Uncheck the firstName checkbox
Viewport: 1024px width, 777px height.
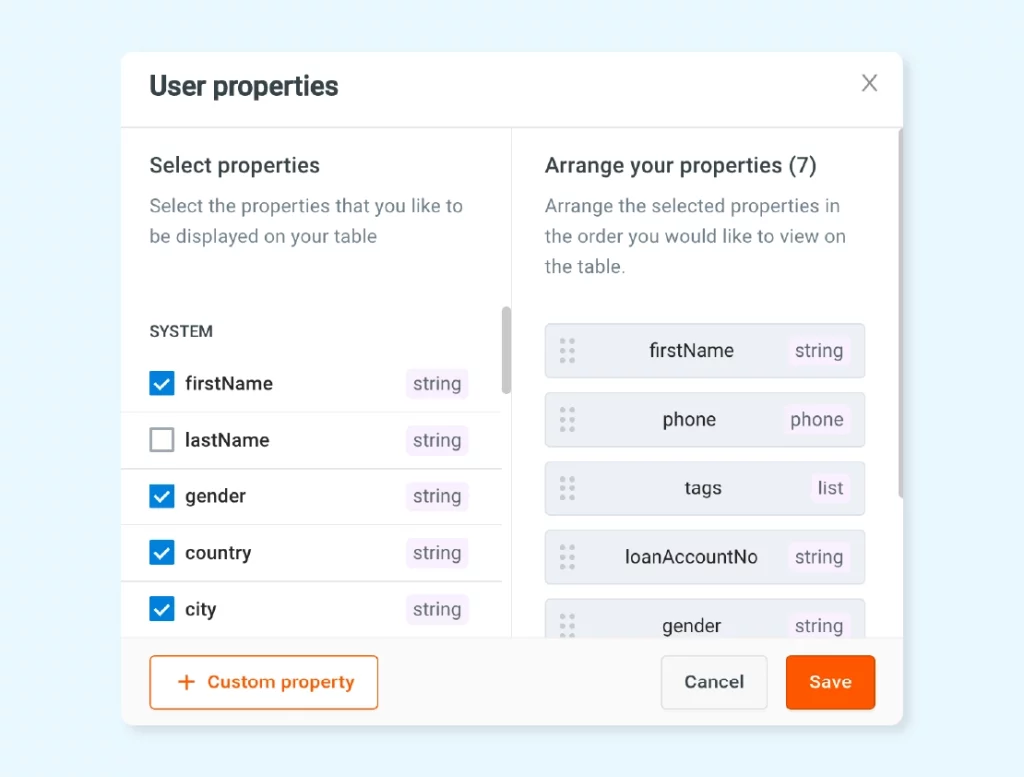tap(162, 383)
